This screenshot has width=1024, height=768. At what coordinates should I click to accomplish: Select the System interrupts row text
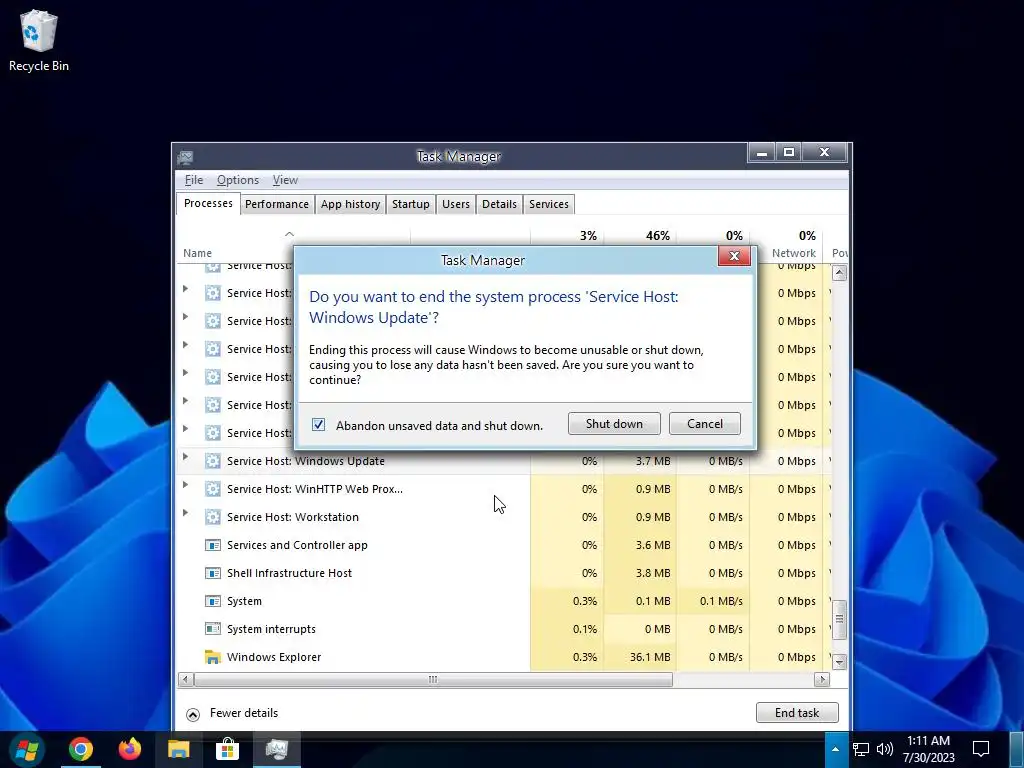271,629
